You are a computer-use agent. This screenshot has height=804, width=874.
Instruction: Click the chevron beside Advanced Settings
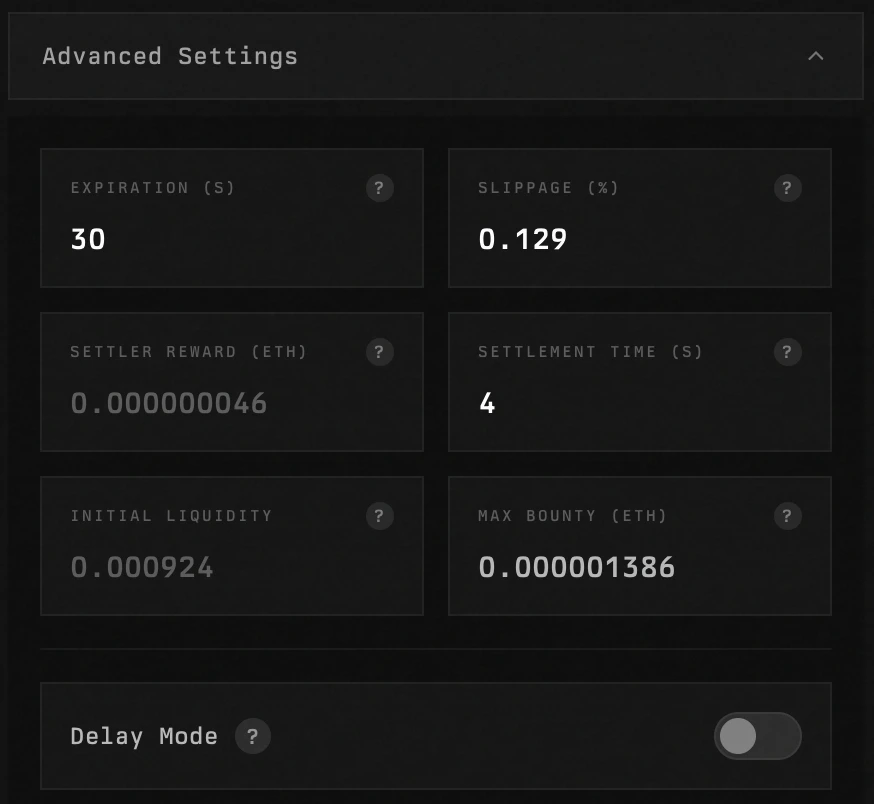(x=816, y=57)
